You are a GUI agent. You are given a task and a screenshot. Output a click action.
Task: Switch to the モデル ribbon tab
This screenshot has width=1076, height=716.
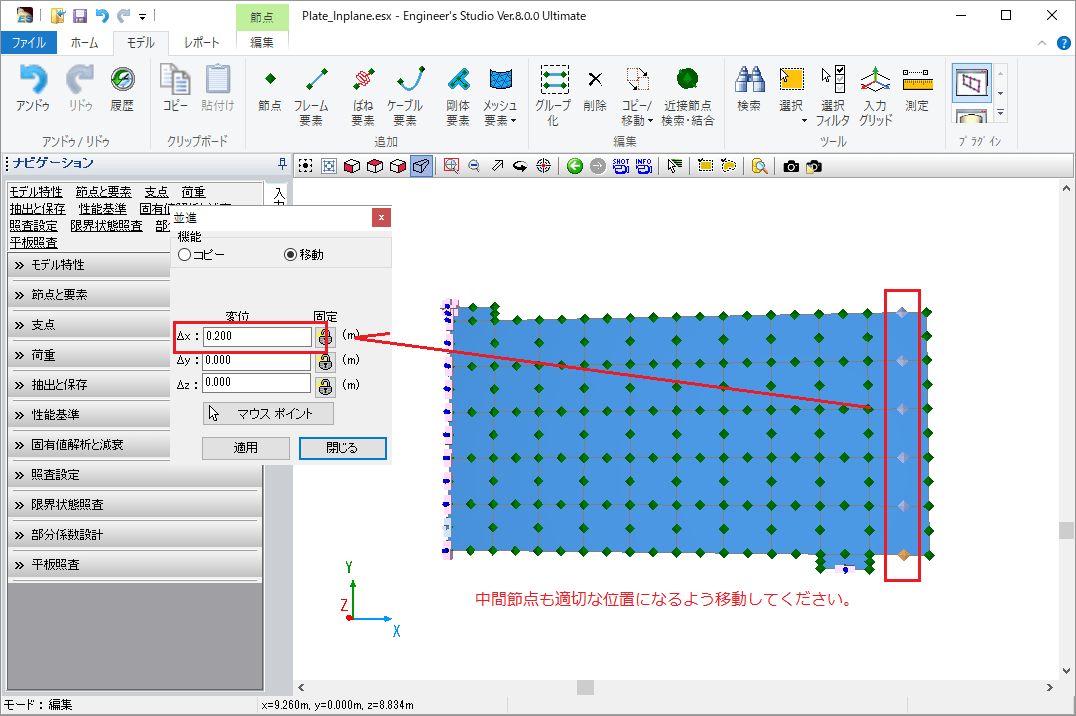click(x=141, y=43)
